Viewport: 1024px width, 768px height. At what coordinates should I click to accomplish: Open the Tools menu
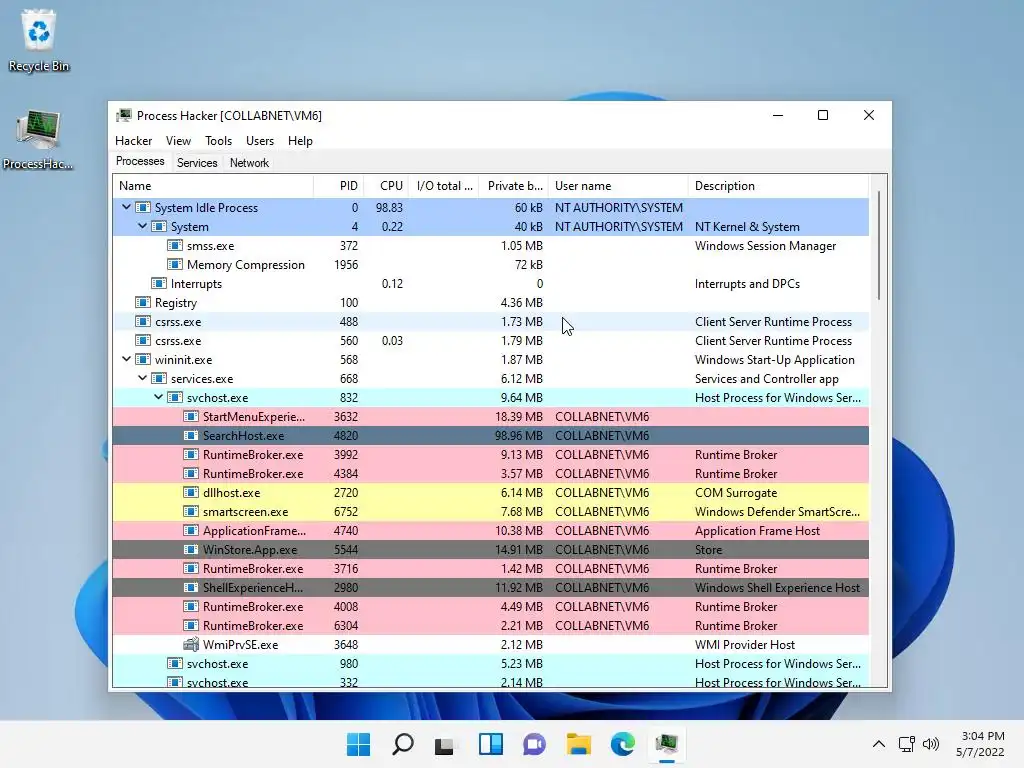click(x=218, y=140)
